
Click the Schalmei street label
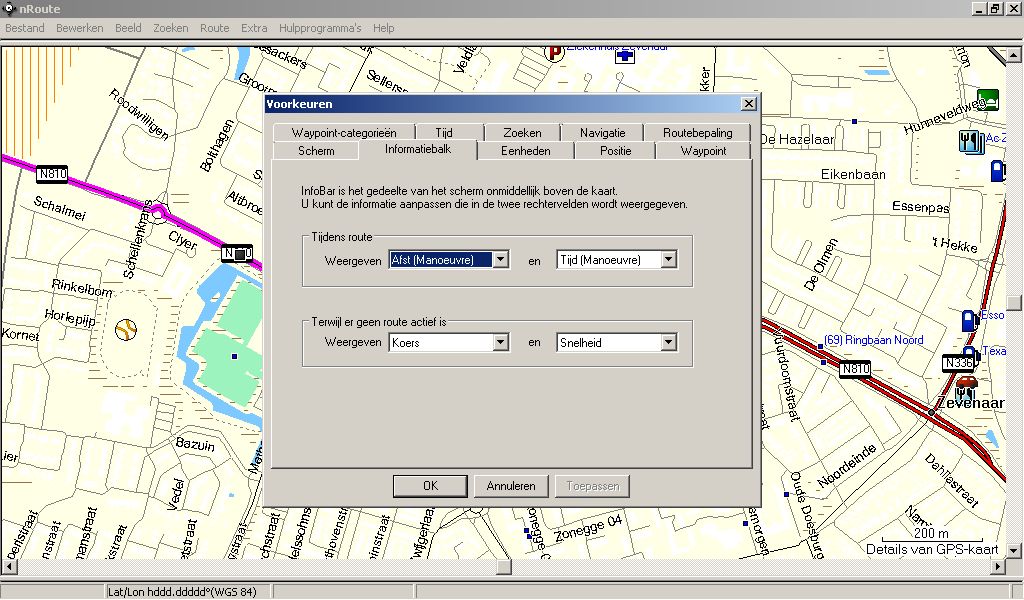click(59, 208)
